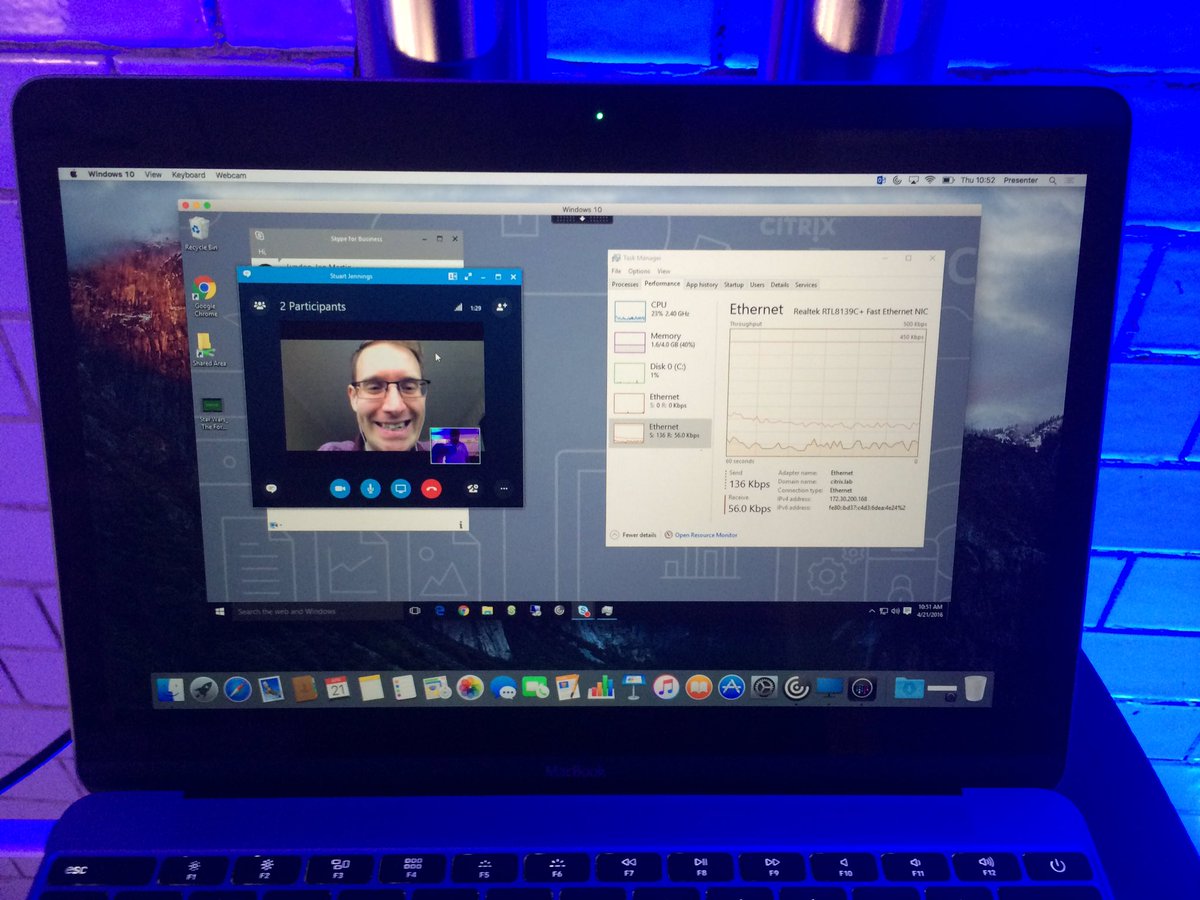
Task: Mute the microphone in the call
Action: 372,489
